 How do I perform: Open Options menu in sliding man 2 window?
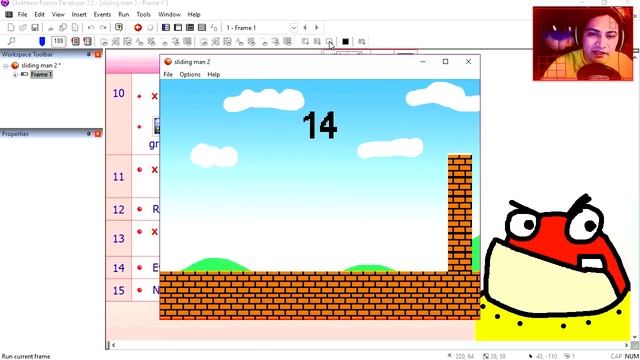click(x=190, y=75)
